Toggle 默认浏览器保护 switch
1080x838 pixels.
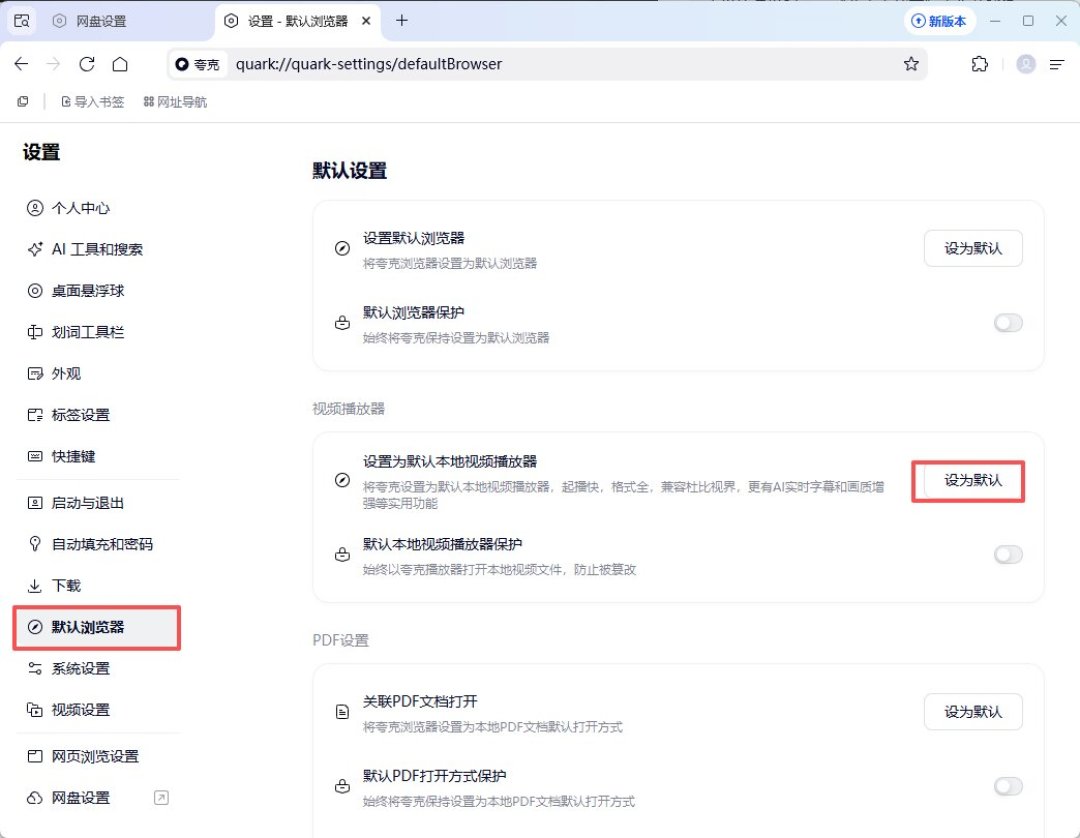pos(1008,323)
